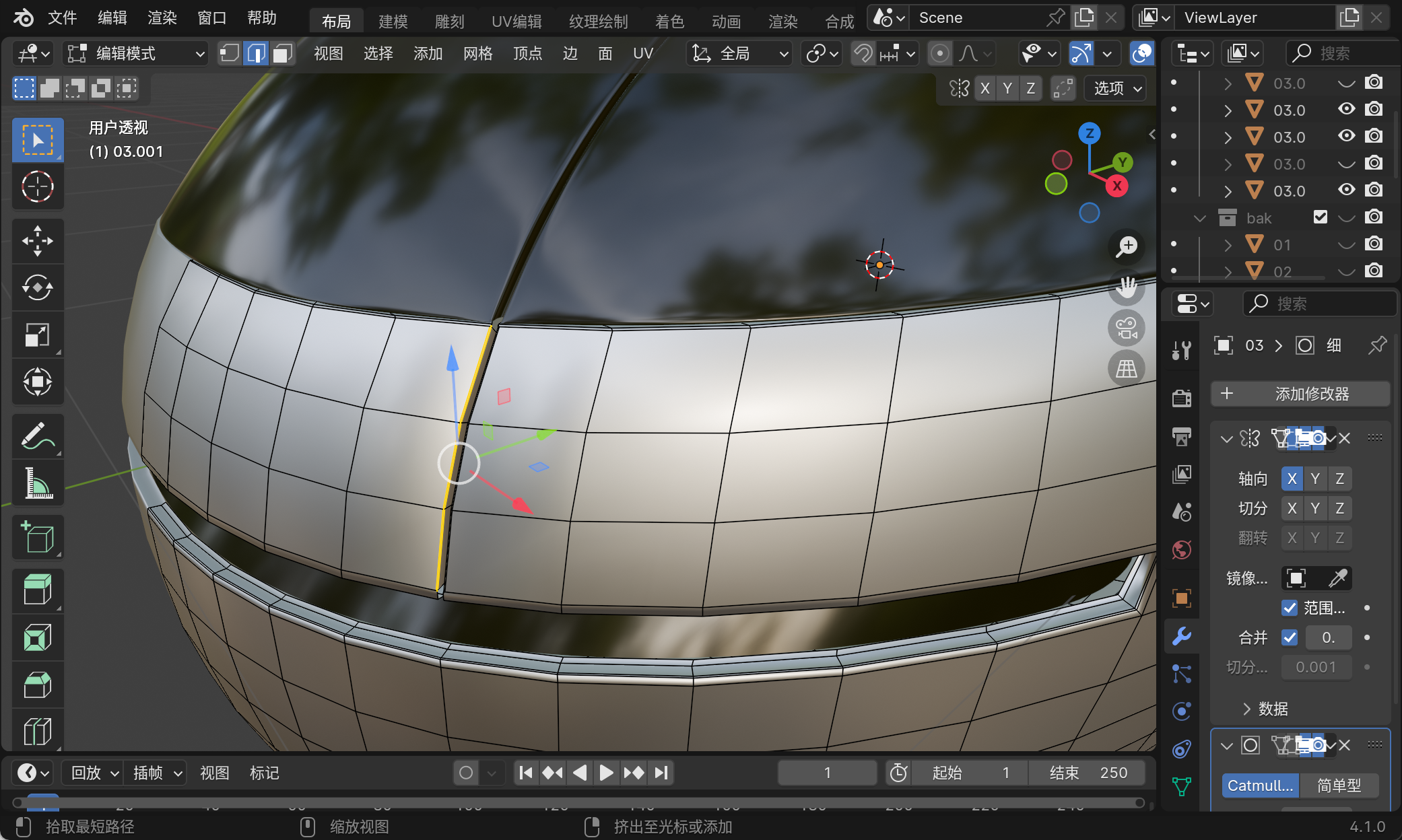Select the Inset Faces tool
Viewport: 1402px width, 840px height.
tap(38, 637)
